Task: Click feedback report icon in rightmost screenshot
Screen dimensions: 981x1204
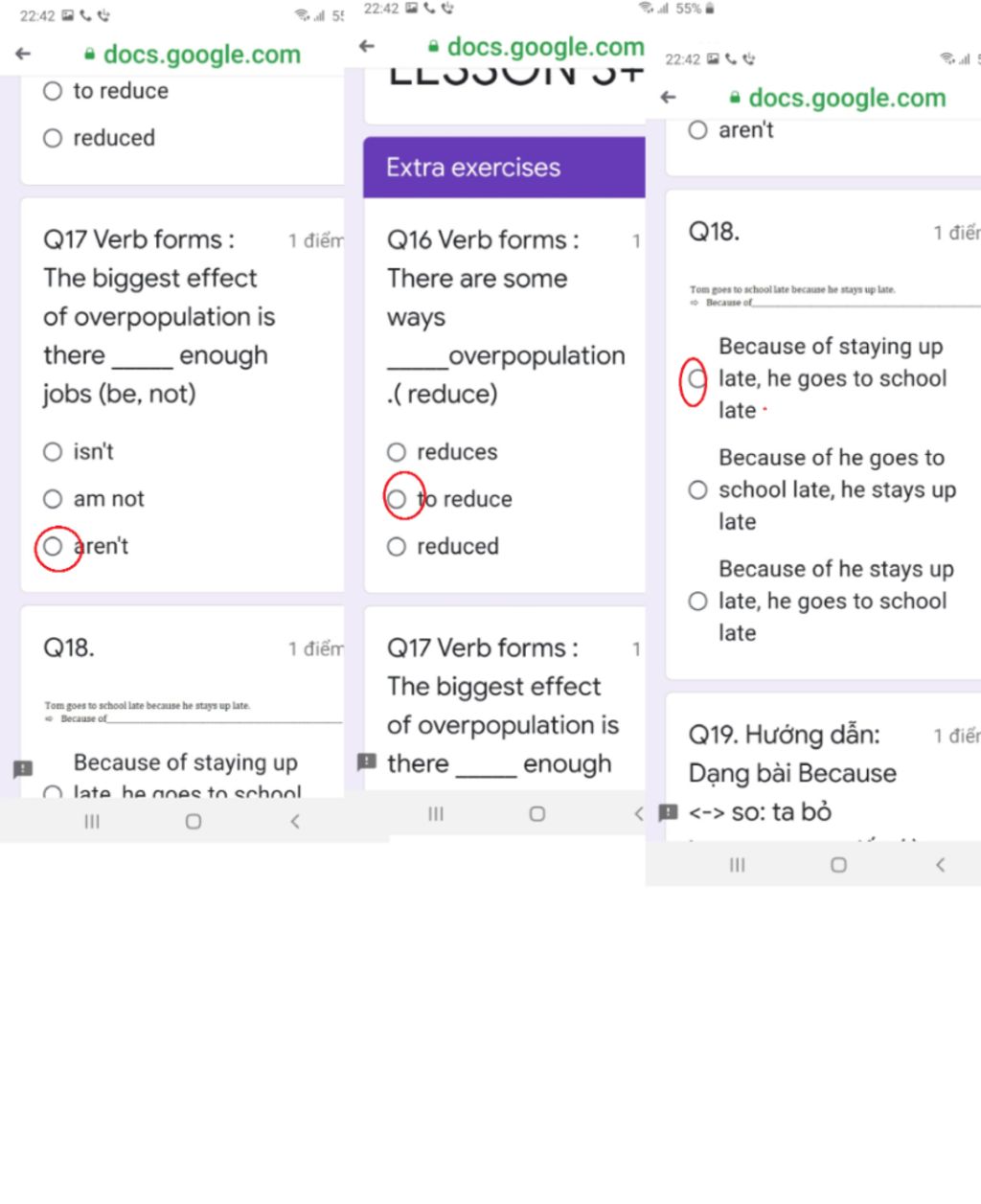Action: coord(668,812)
